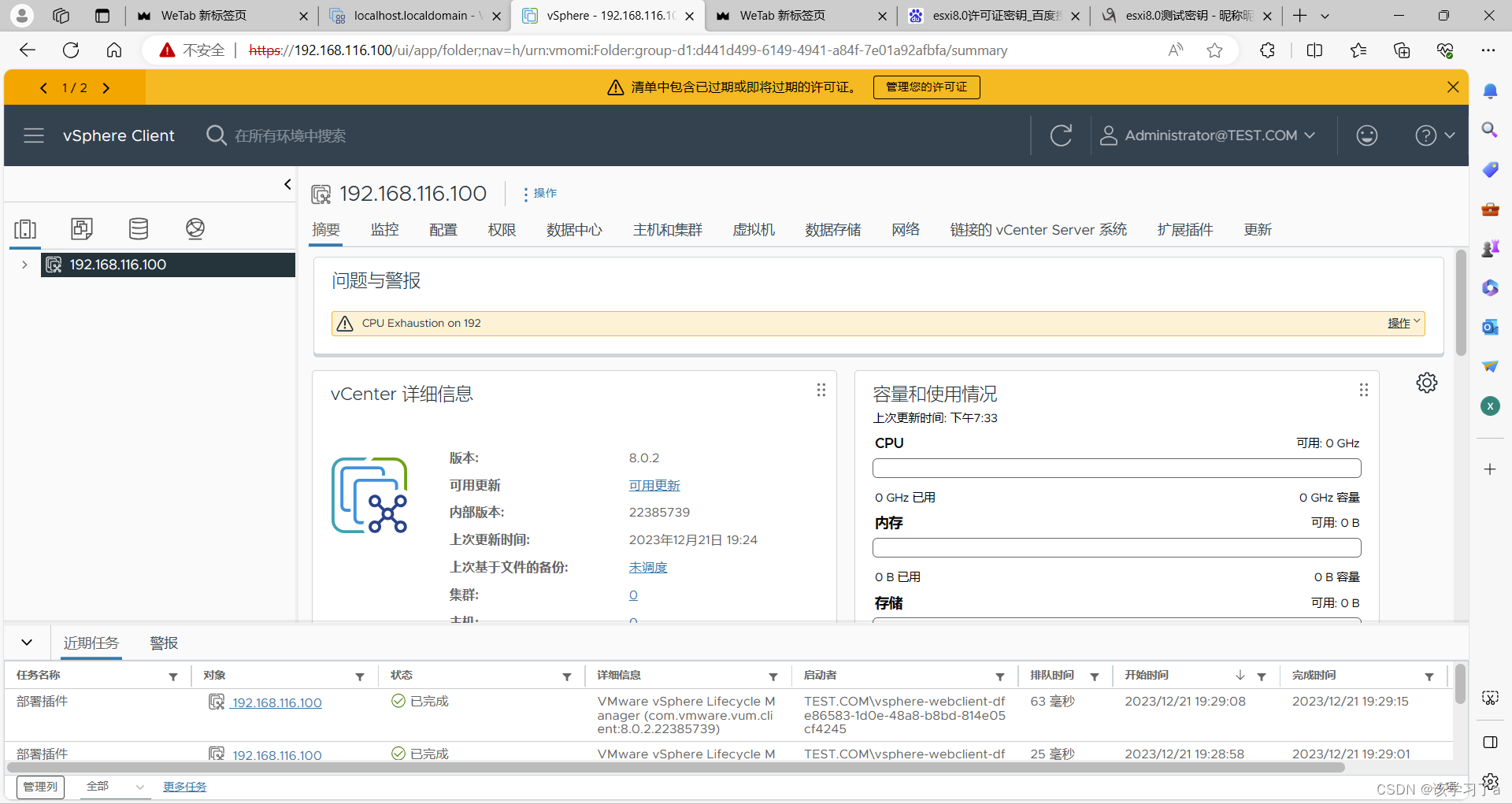
Task: Click 管理列 button
Action: pos(40,787)
